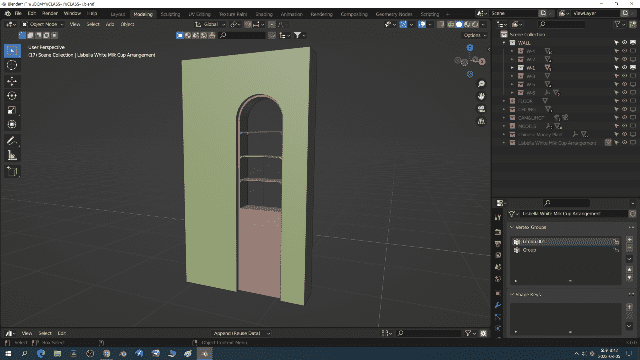This screenshot has width=640, height=360.
Task: Toggle eye icon for FLOOR collection
Action: coord(624,101)
